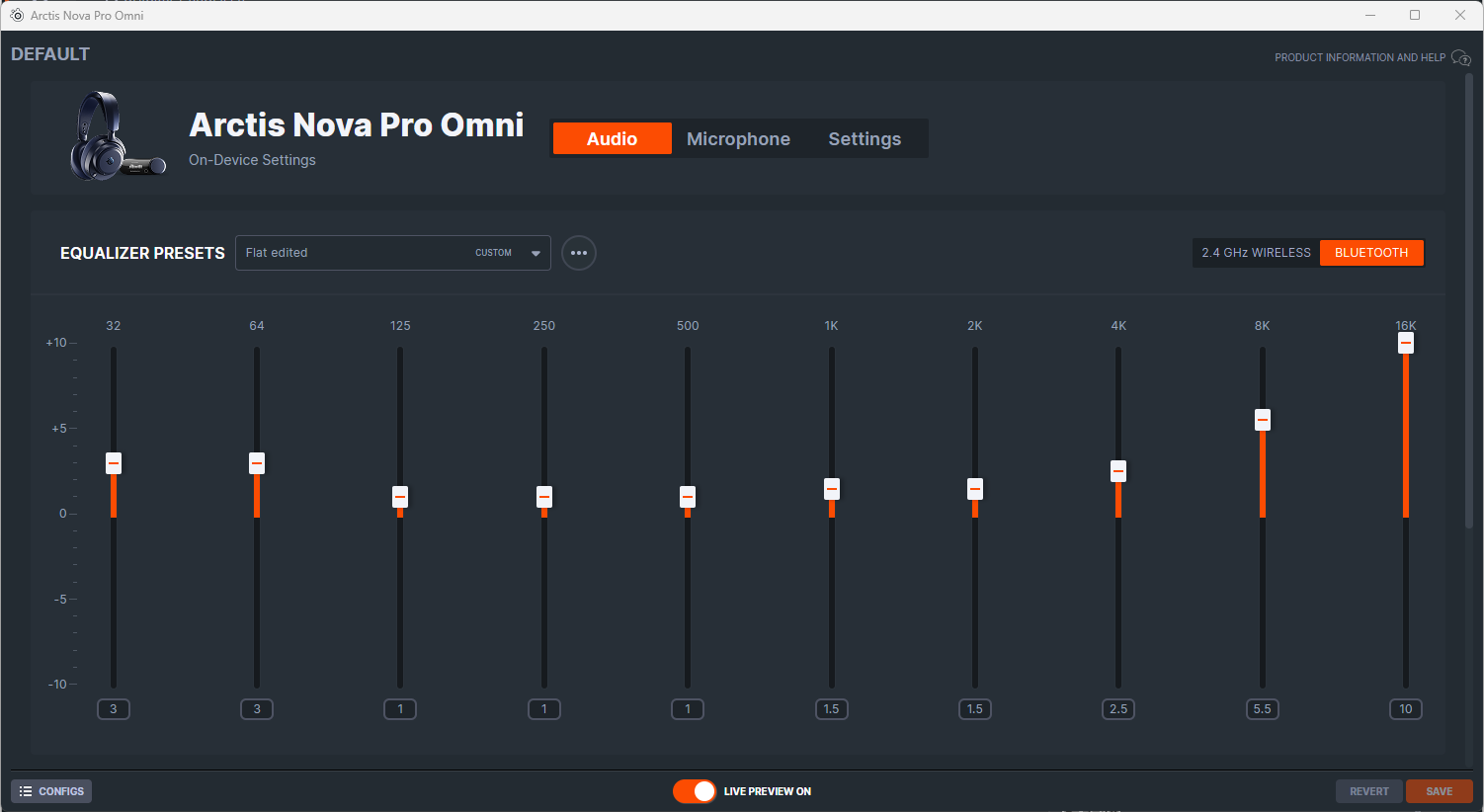Click the Arctis Nova Pro Omni heading

pos(357,125)
